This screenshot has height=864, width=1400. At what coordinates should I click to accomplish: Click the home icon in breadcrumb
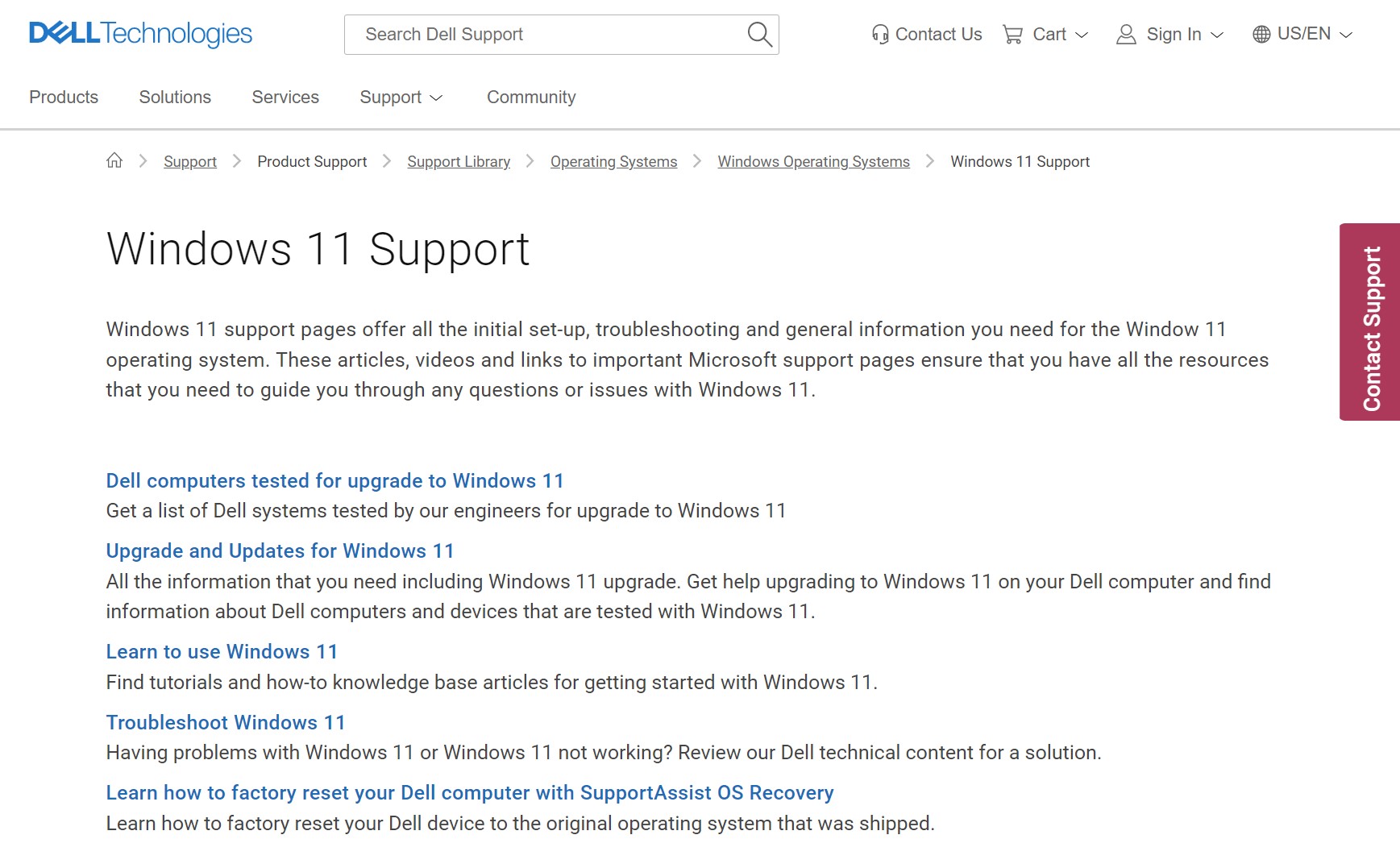coord(114,161)
